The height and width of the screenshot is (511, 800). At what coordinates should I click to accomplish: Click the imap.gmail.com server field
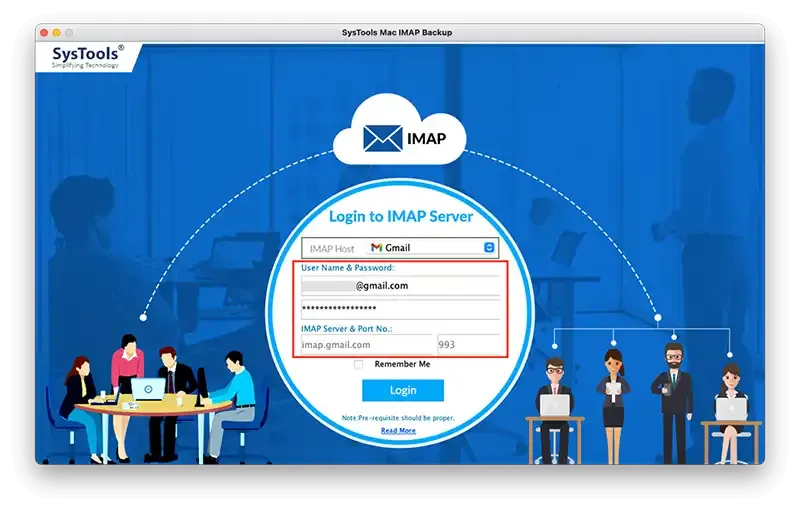pos(367,345)
